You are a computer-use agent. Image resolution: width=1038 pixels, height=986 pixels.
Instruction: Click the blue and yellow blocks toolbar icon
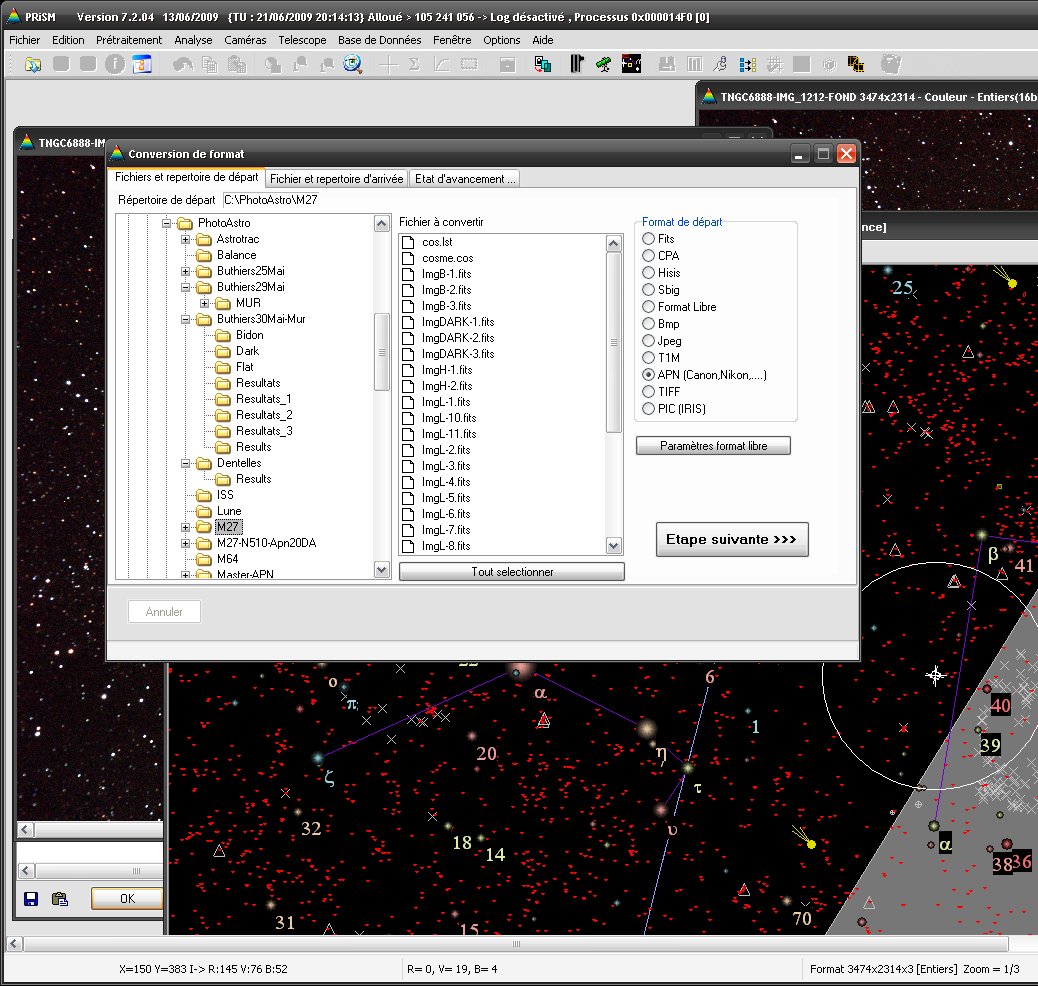tap(747, 64)
